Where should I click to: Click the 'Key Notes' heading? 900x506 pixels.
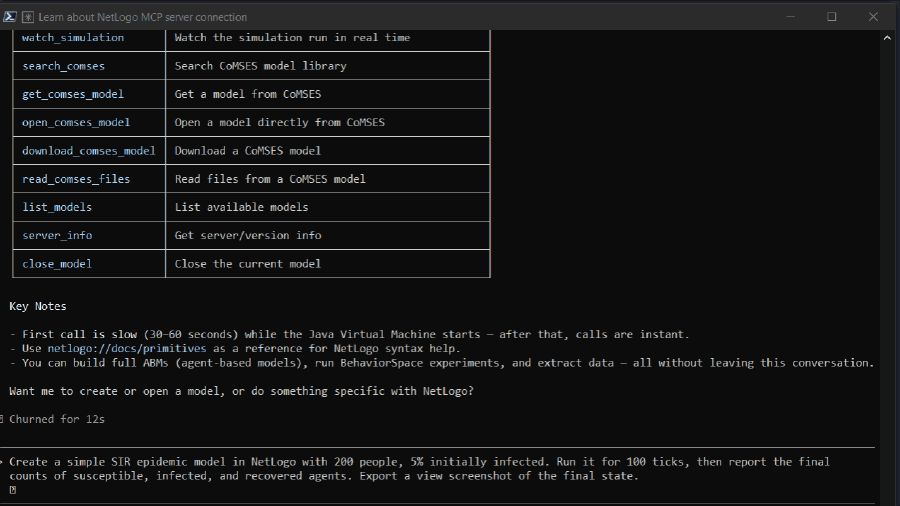click(38, 306)
